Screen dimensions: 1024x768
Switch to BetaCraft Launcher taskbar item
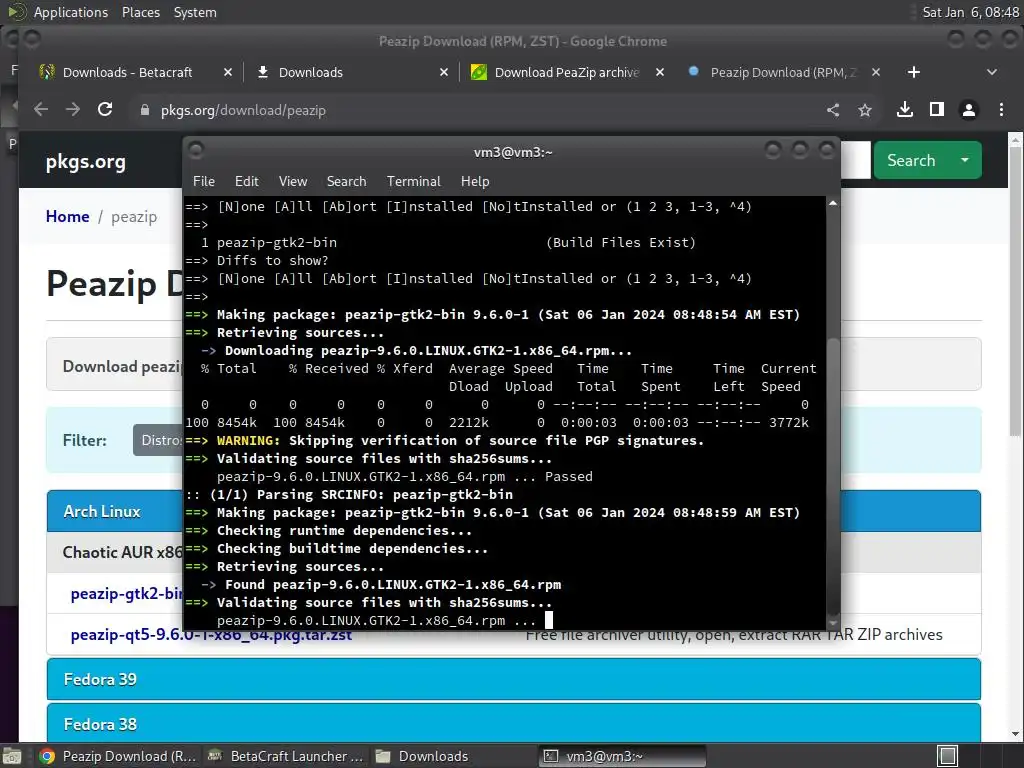click(x=285, y=756)
